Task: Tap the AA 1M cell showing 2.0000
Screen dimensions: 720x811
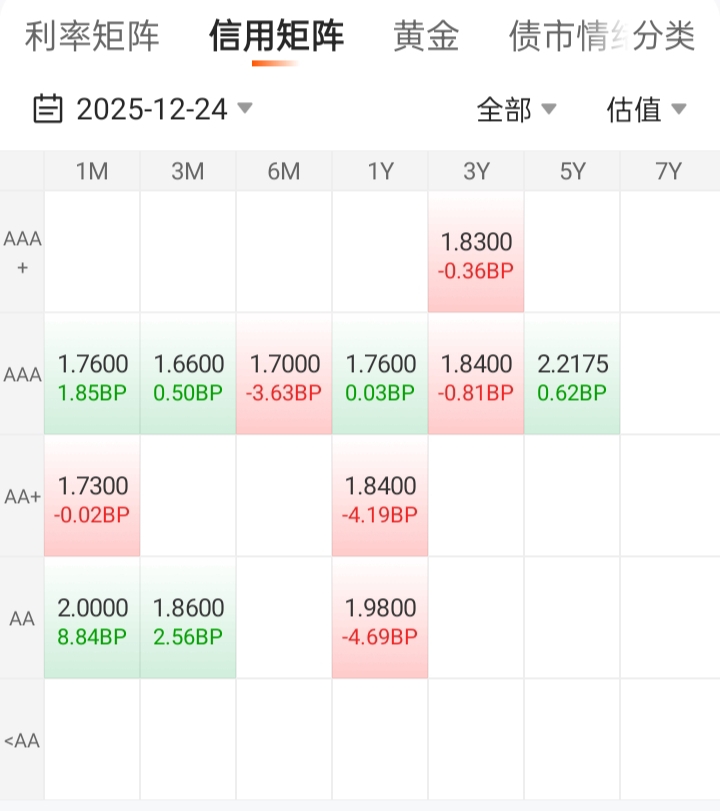Action: [92, 620]
